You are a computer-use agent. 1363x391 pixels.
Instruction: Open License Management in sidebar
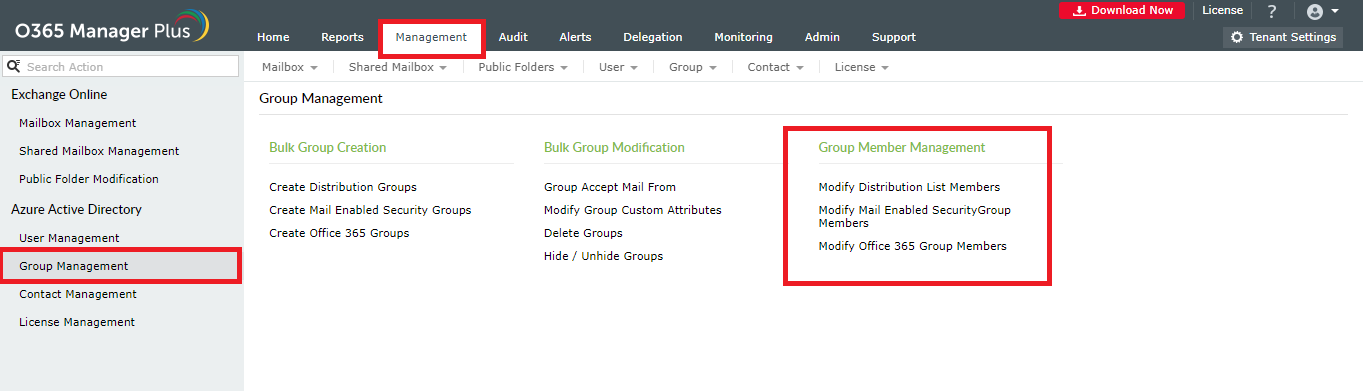[x=77, y=322]
